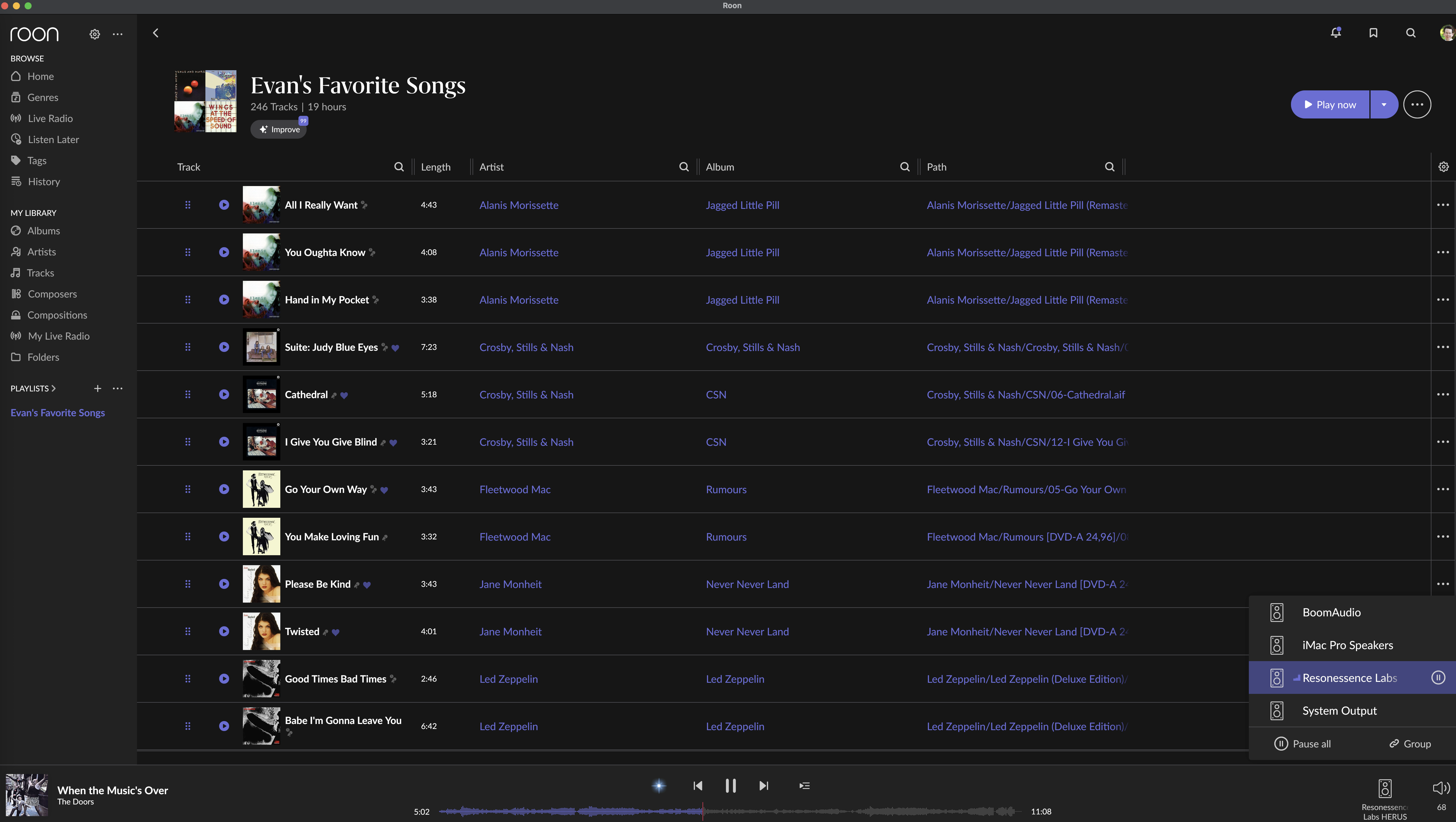Filter the Track column with its search icon
The width and height of the screenshot is (1456, 822).
pos(399,167)
